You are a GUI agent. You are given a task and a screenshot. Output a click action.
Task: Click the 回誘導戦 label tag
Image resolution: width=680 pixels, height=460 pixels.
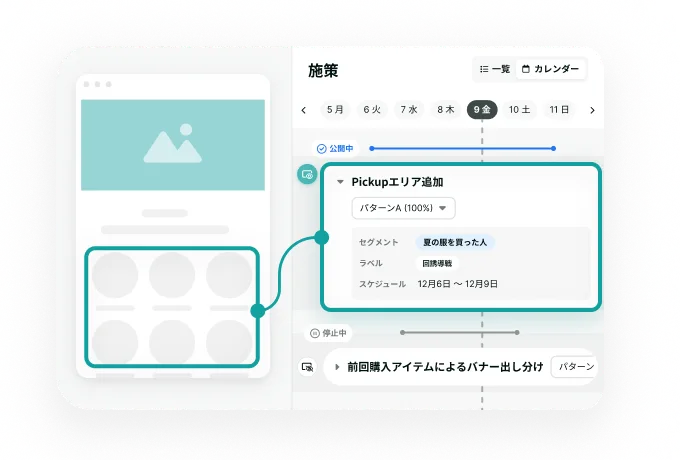(437, 263)
